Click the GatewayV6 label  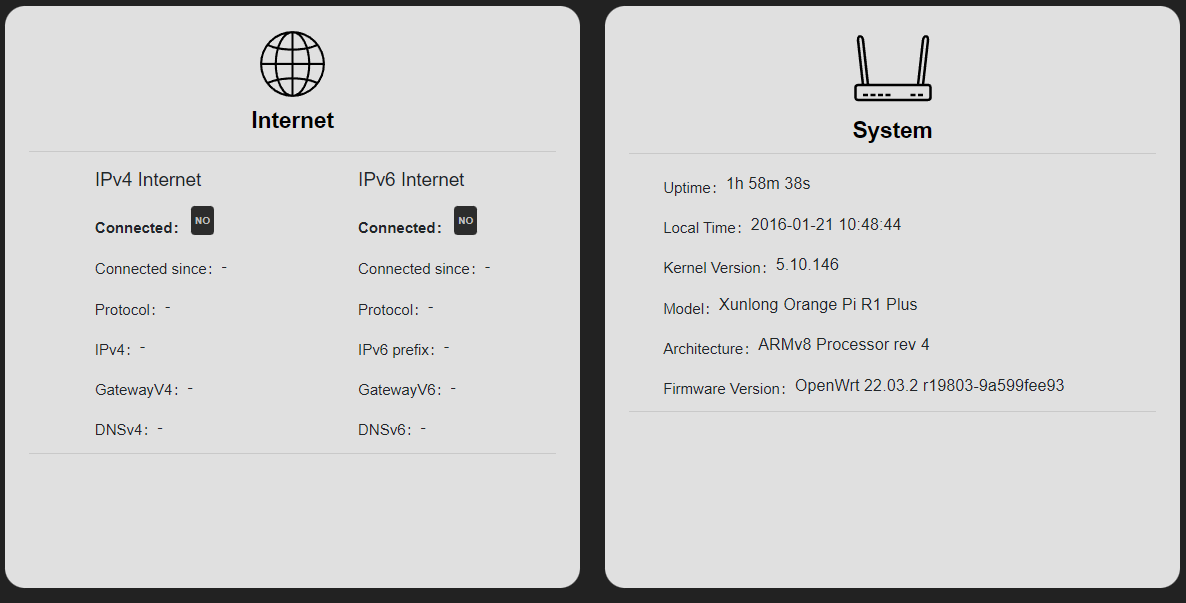pyautogui.click(x=400, y=390)
